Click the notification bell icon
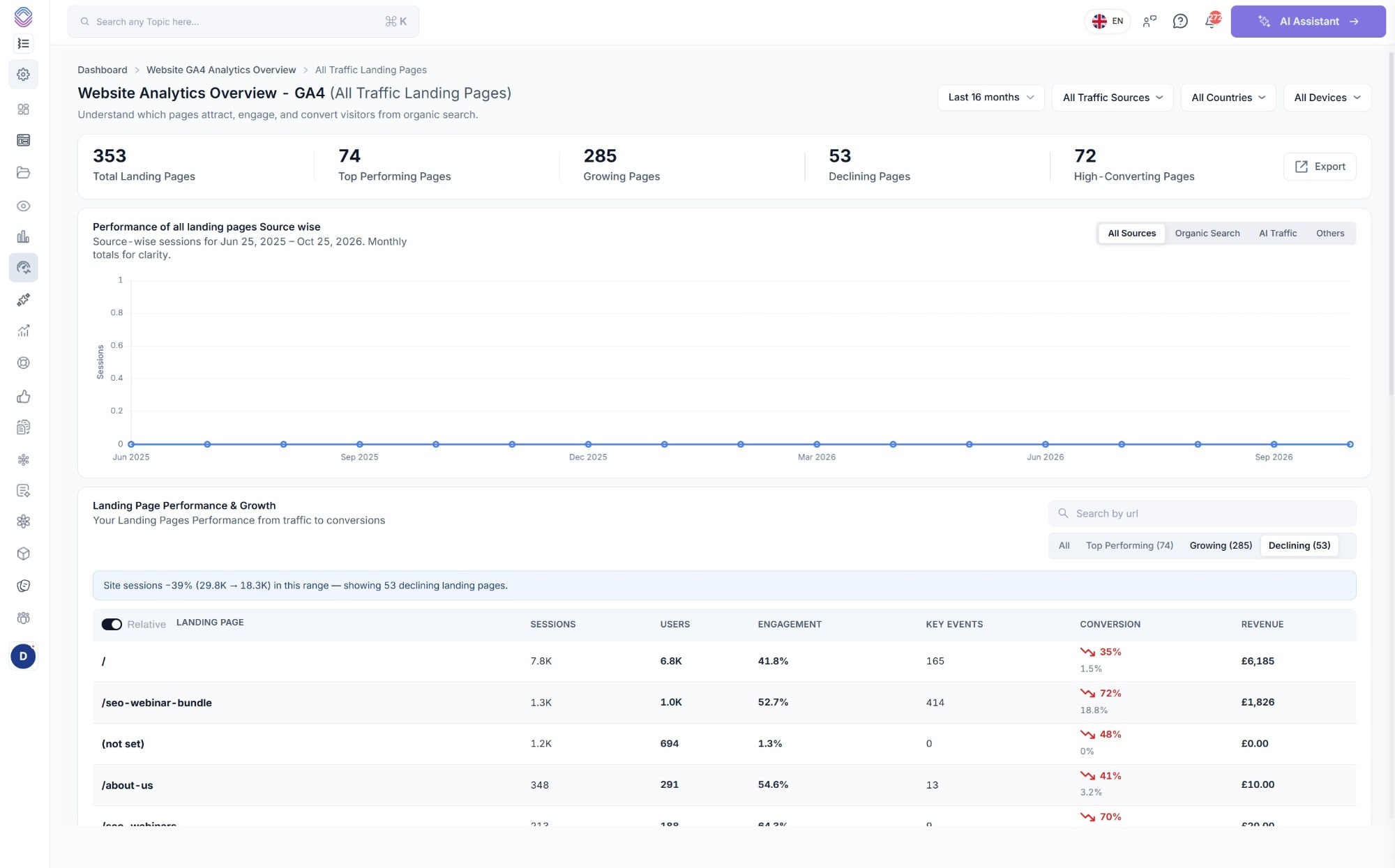 (x=1212, y=22)
